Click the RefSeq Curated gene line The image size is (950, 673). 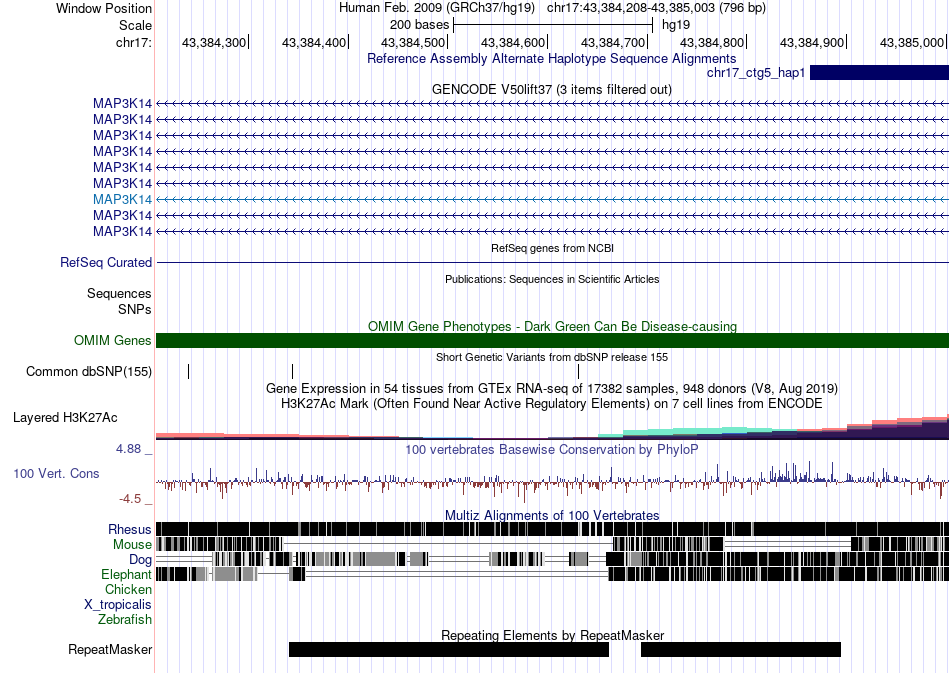[553, 262]
